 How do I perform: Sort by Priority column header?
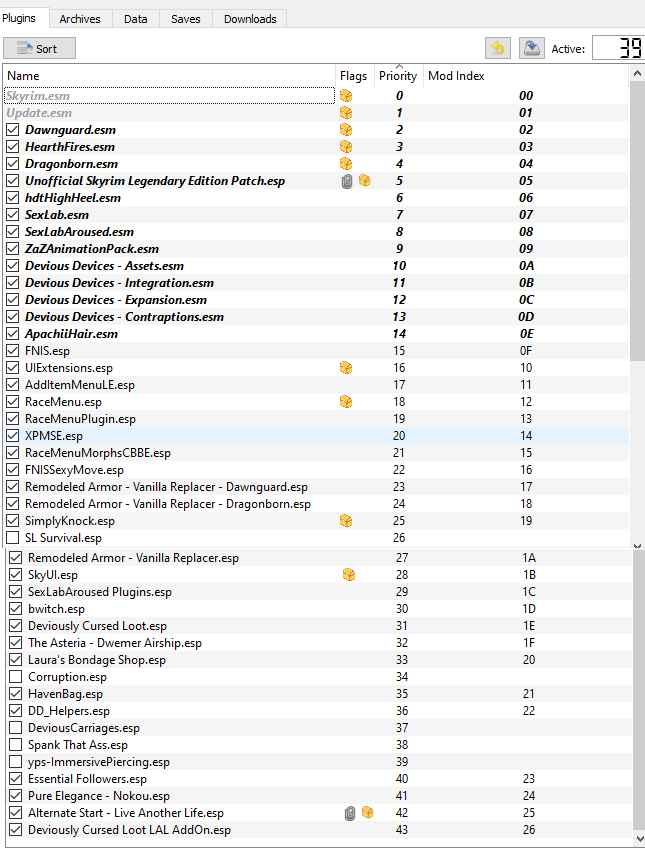[x=398, y=76]
